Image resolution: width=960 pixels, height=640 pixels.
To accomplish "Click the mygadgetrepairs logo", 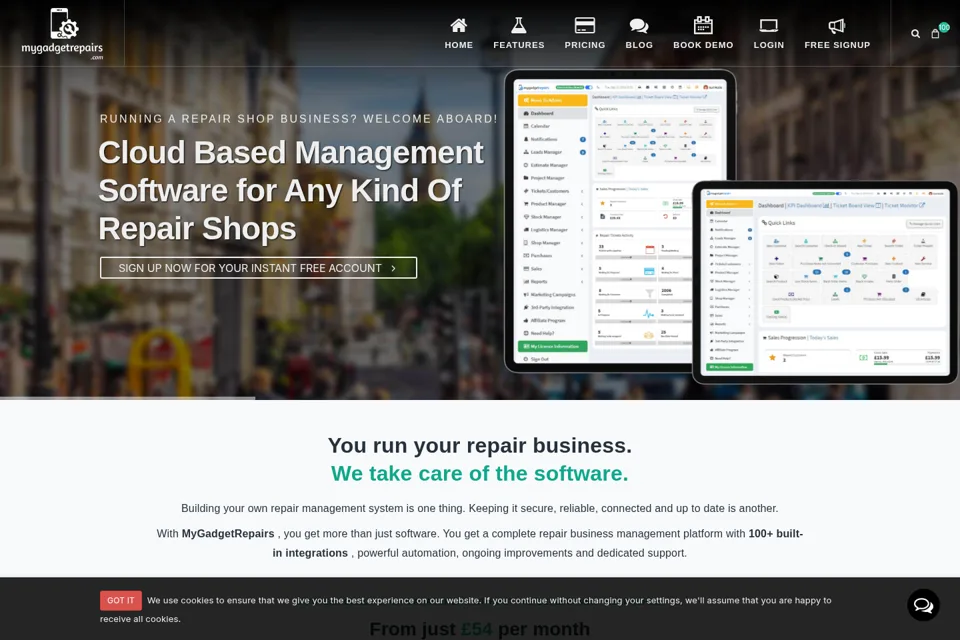I will point(62,34).
